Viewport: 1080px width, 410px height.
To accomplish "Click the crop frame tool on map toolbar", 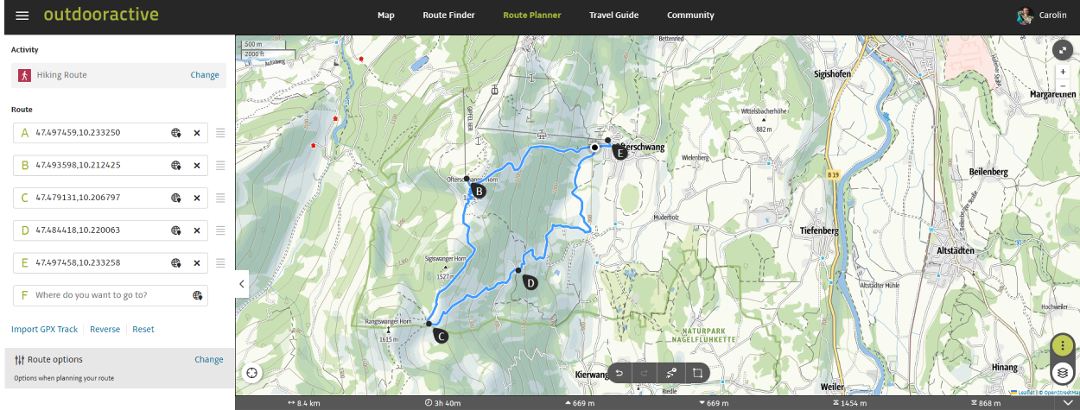I will (x=697, y=373).
